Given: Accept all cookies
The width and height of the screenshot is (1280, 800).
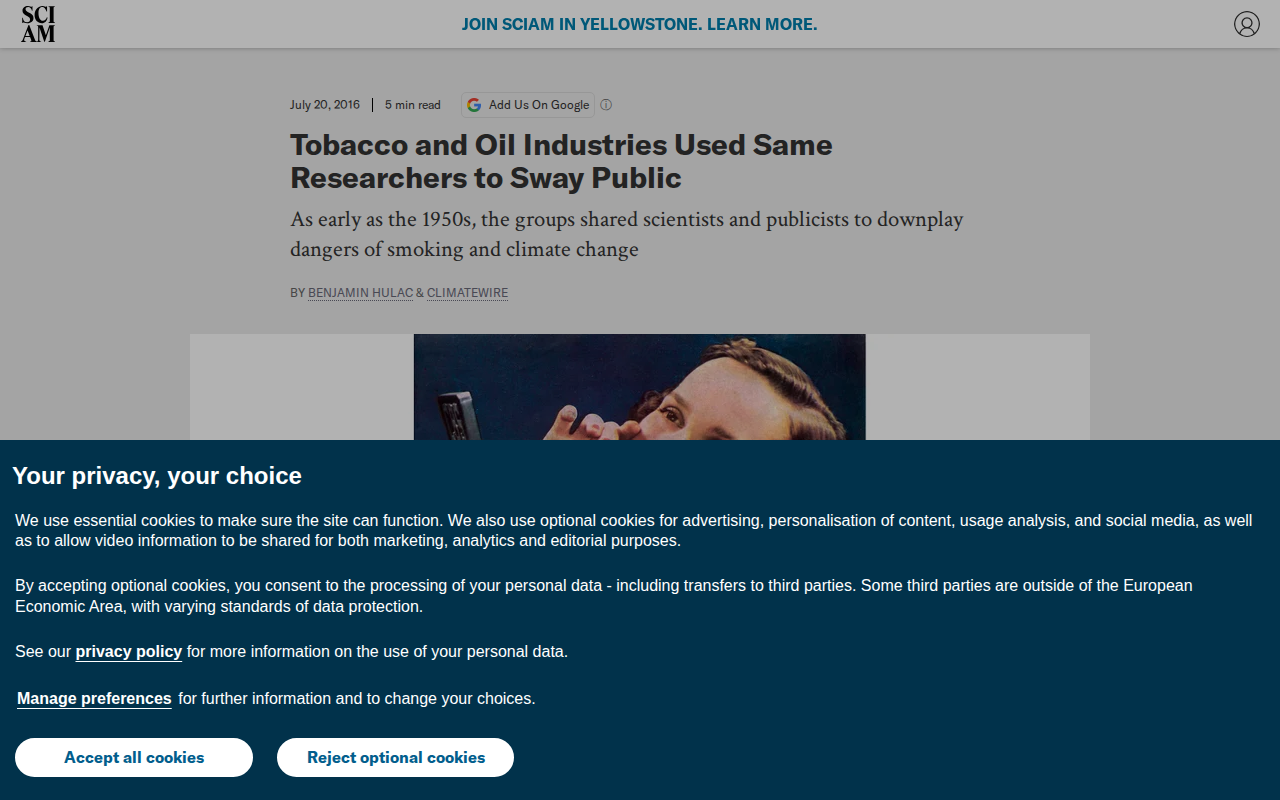Looking at the screenshot, I should 134,757.
